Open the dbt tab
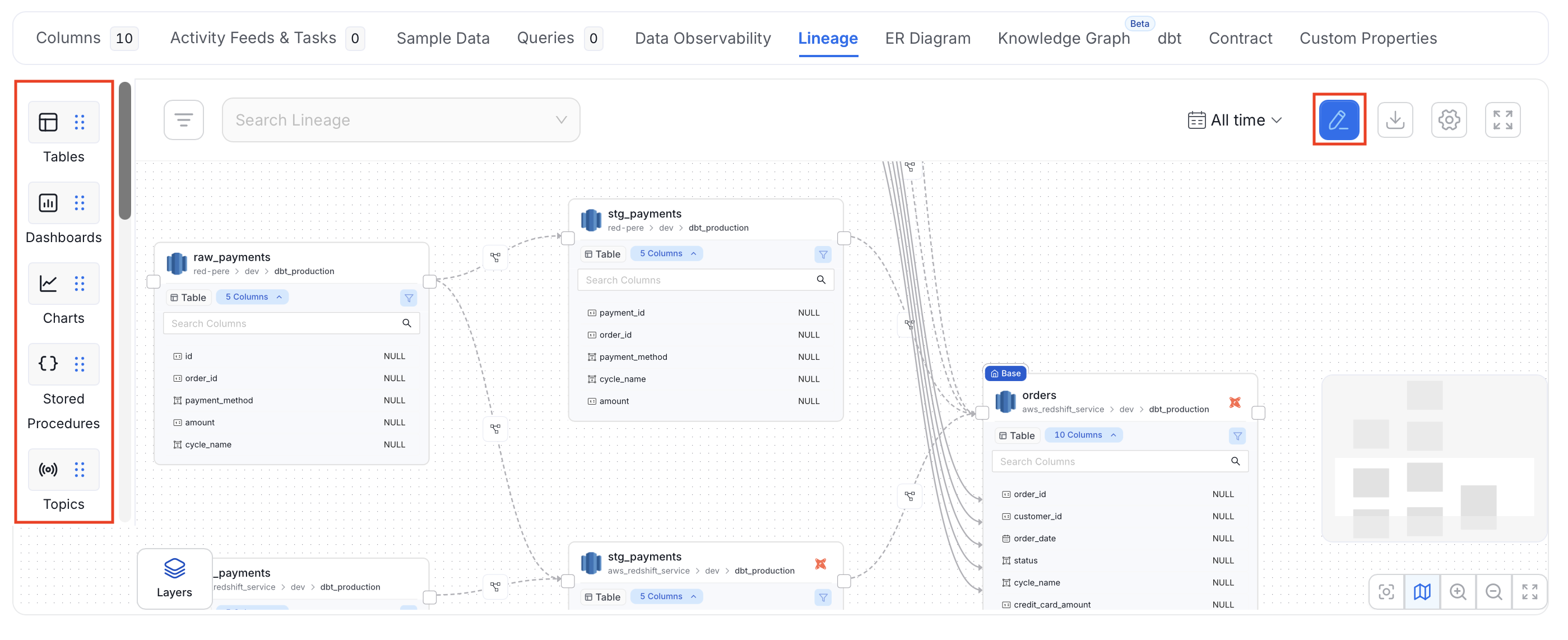1568x640 pixels. coord(1170,38)
